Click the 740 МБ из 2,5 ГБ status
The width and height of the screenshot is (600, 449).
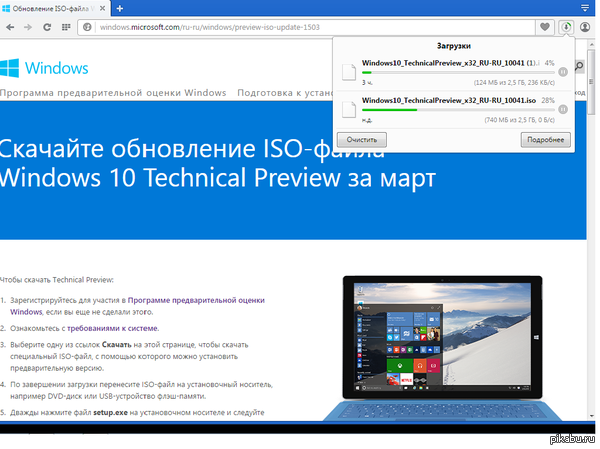[x=519, y=120]
